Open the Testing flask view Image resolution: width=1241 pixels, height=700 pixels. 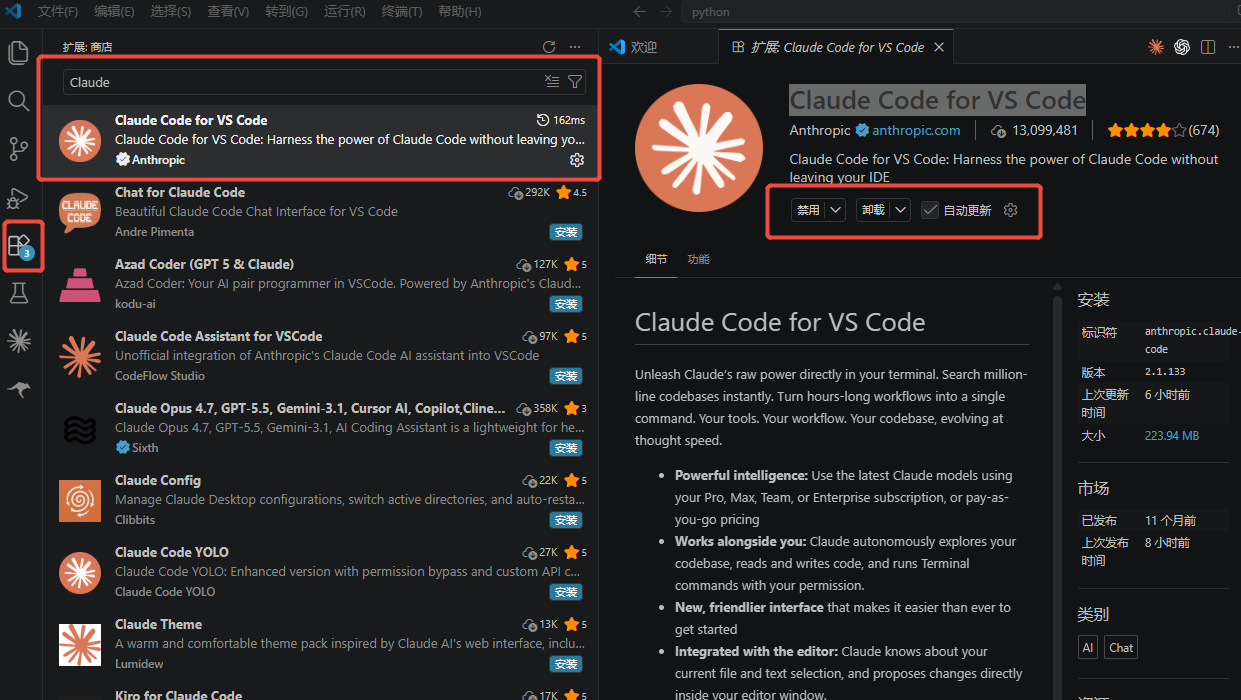18,293
